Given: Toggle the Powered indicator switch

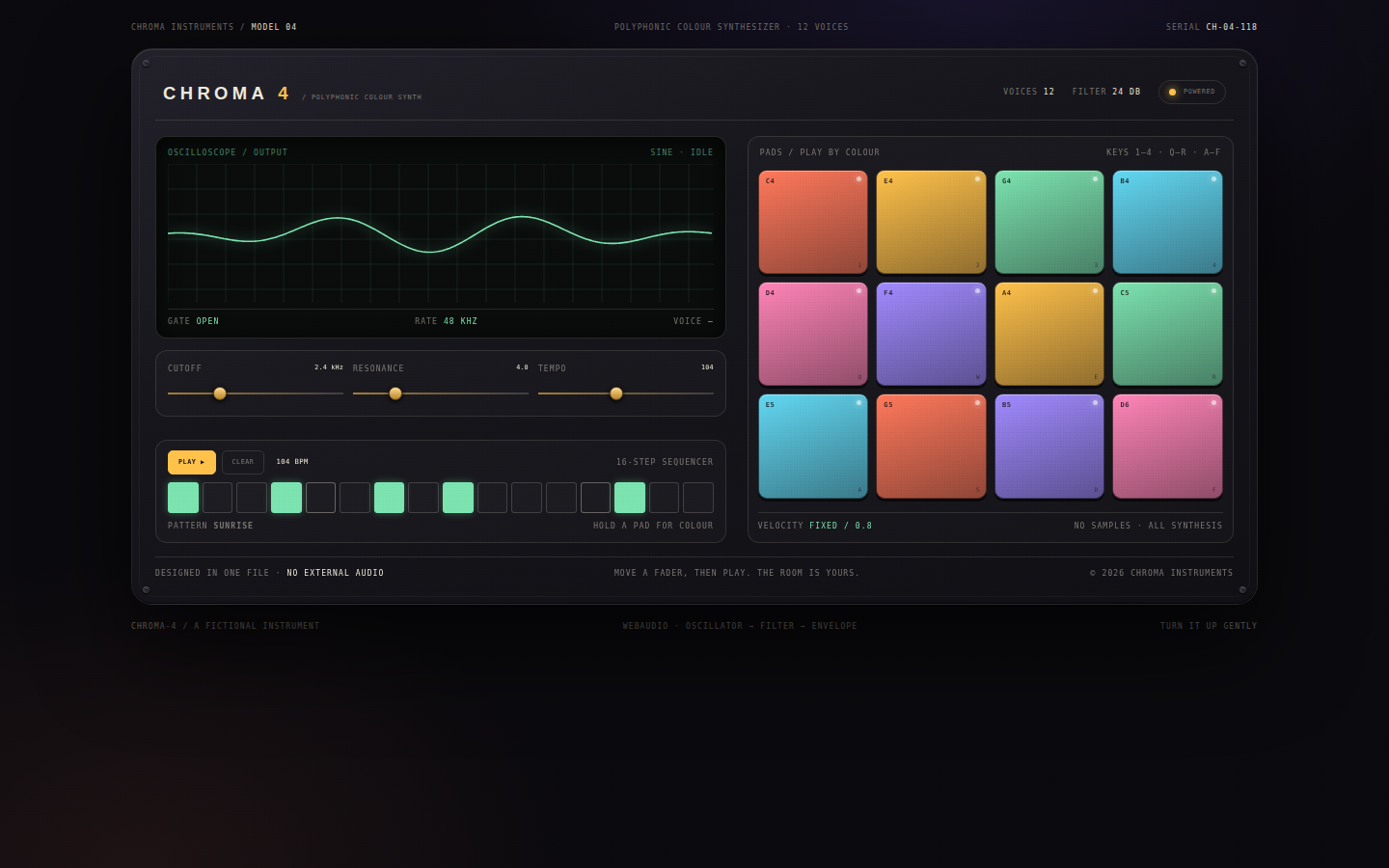Looking at the screenshot, I should point(1192,92).
